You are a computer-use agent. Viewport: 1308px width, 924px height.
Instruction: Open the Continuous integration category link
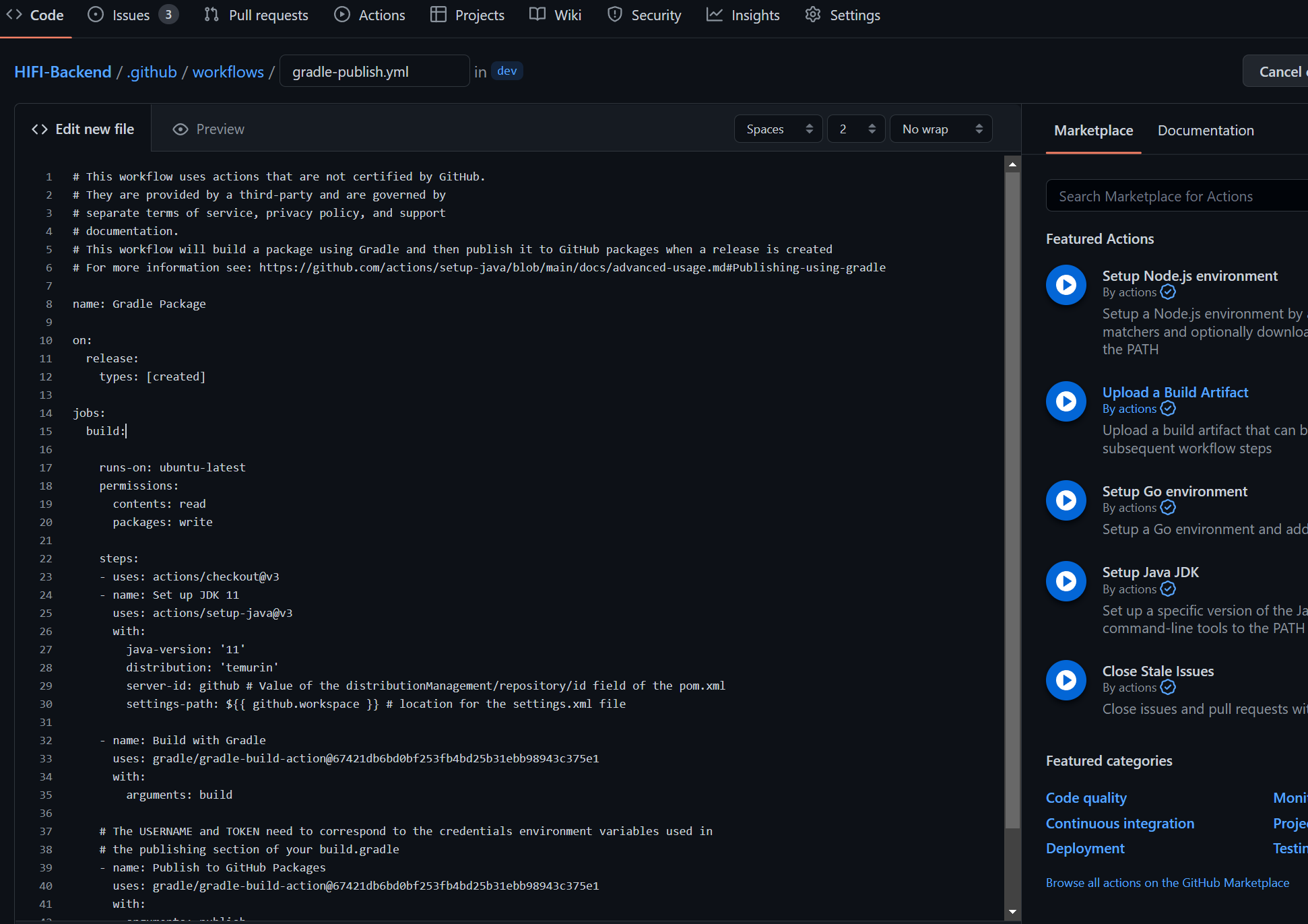[1119, 824]
